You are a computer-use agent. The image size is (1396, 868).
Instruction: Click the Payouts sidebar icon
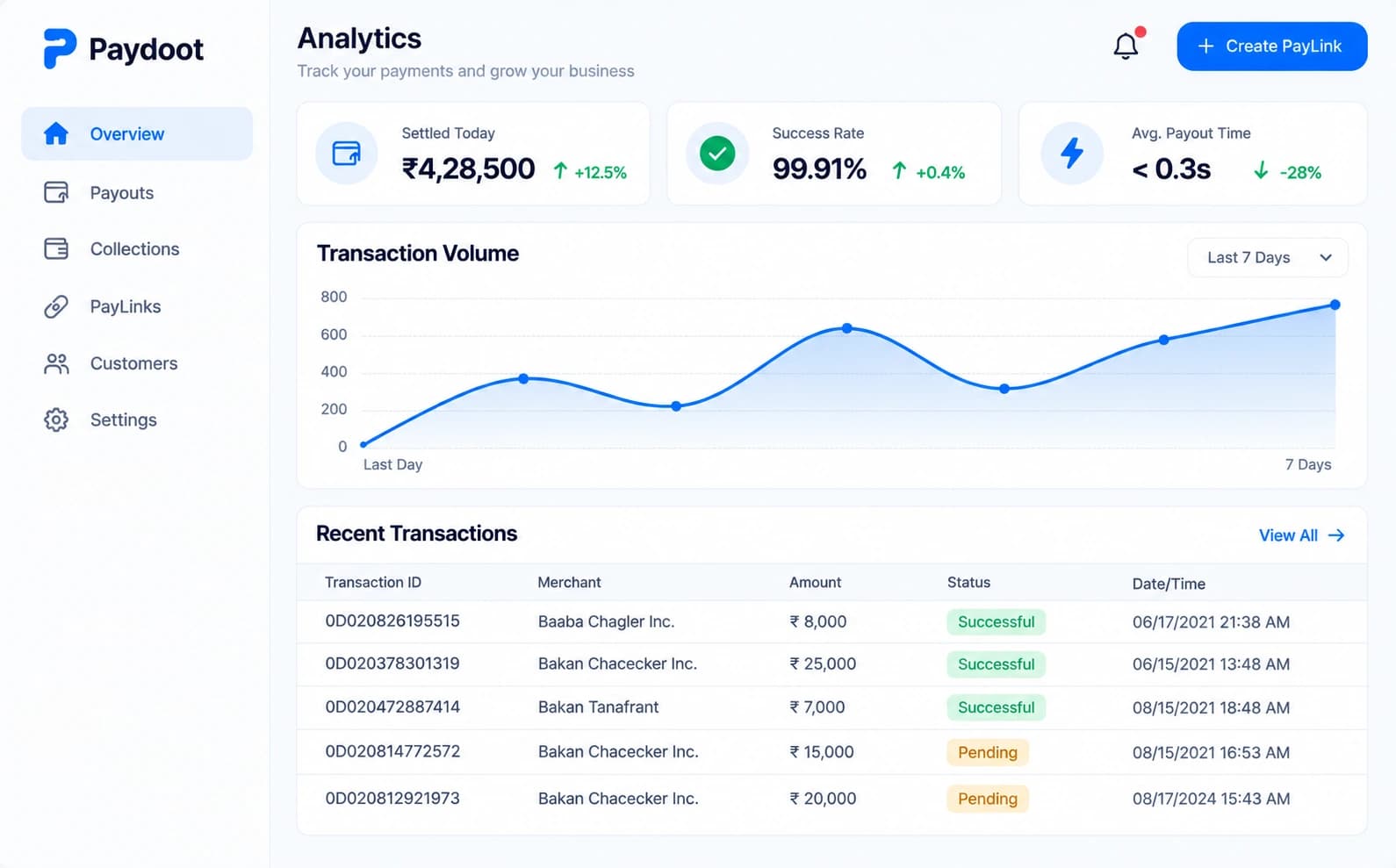(56, 192)
